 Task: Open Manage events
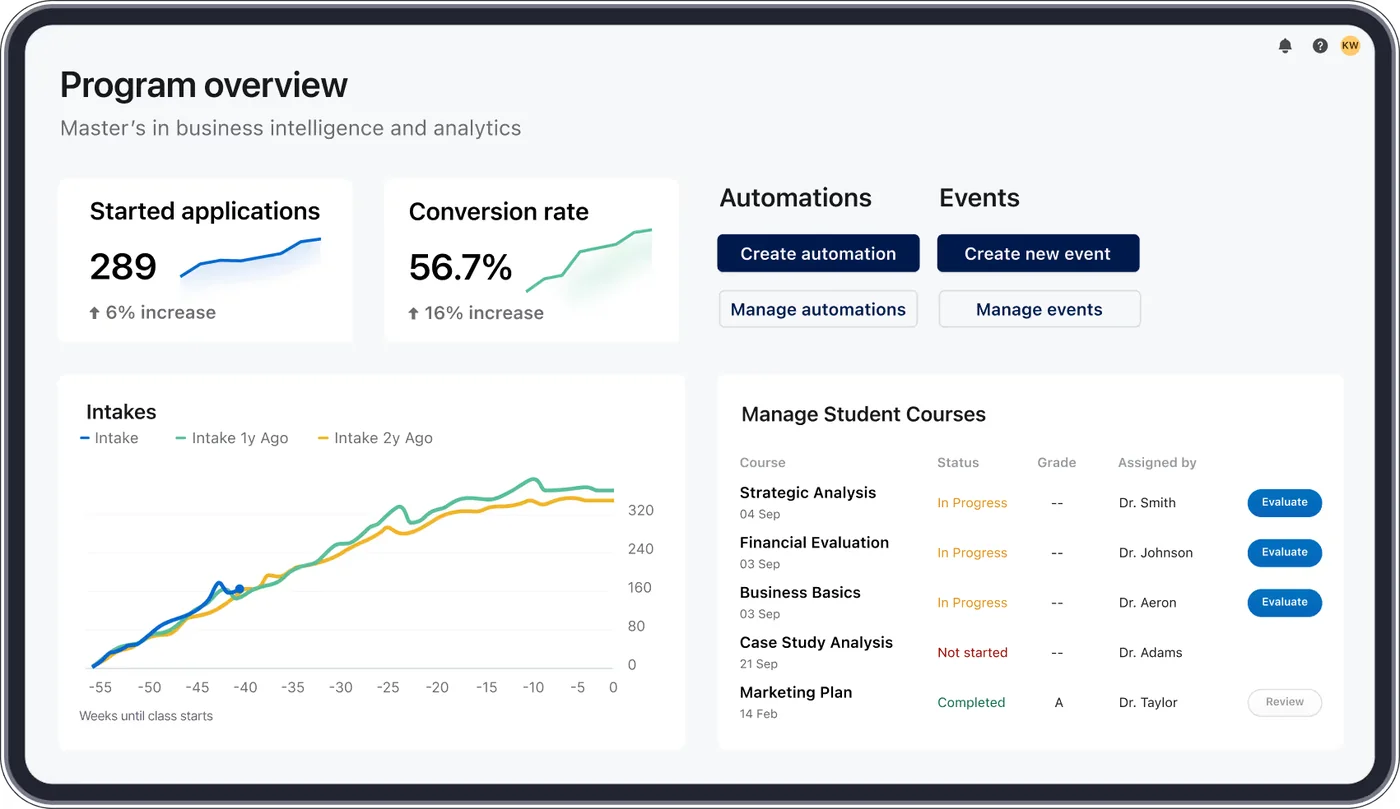tap(1039, 308)
